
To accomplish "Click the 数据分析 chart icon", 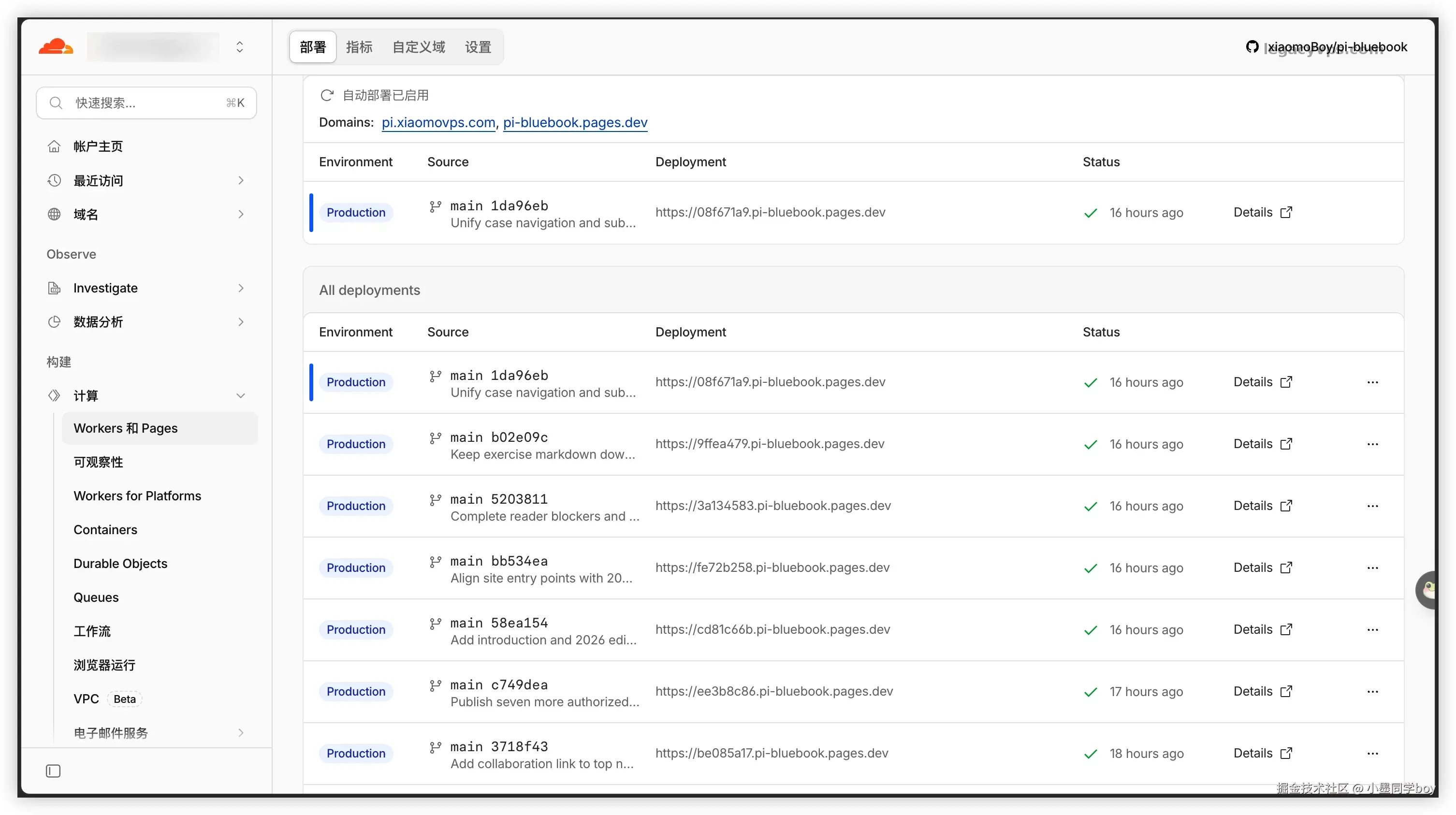I will coord(54,322).
